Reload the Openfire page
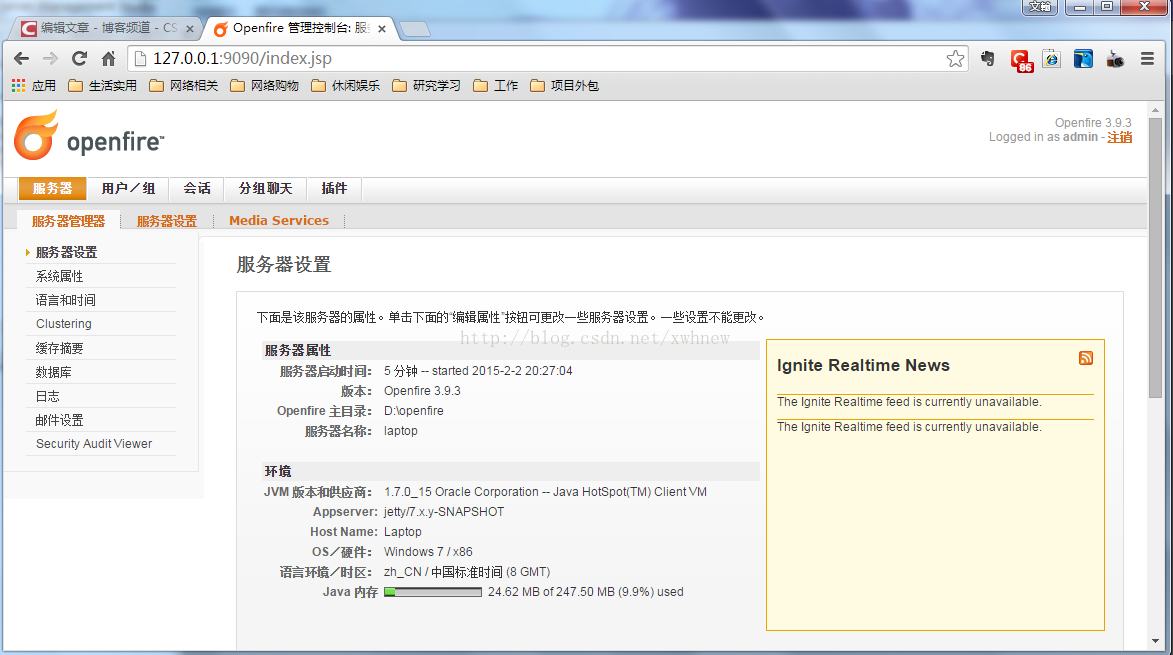Viewport: 1173px width, 655px height. [79, 58]
